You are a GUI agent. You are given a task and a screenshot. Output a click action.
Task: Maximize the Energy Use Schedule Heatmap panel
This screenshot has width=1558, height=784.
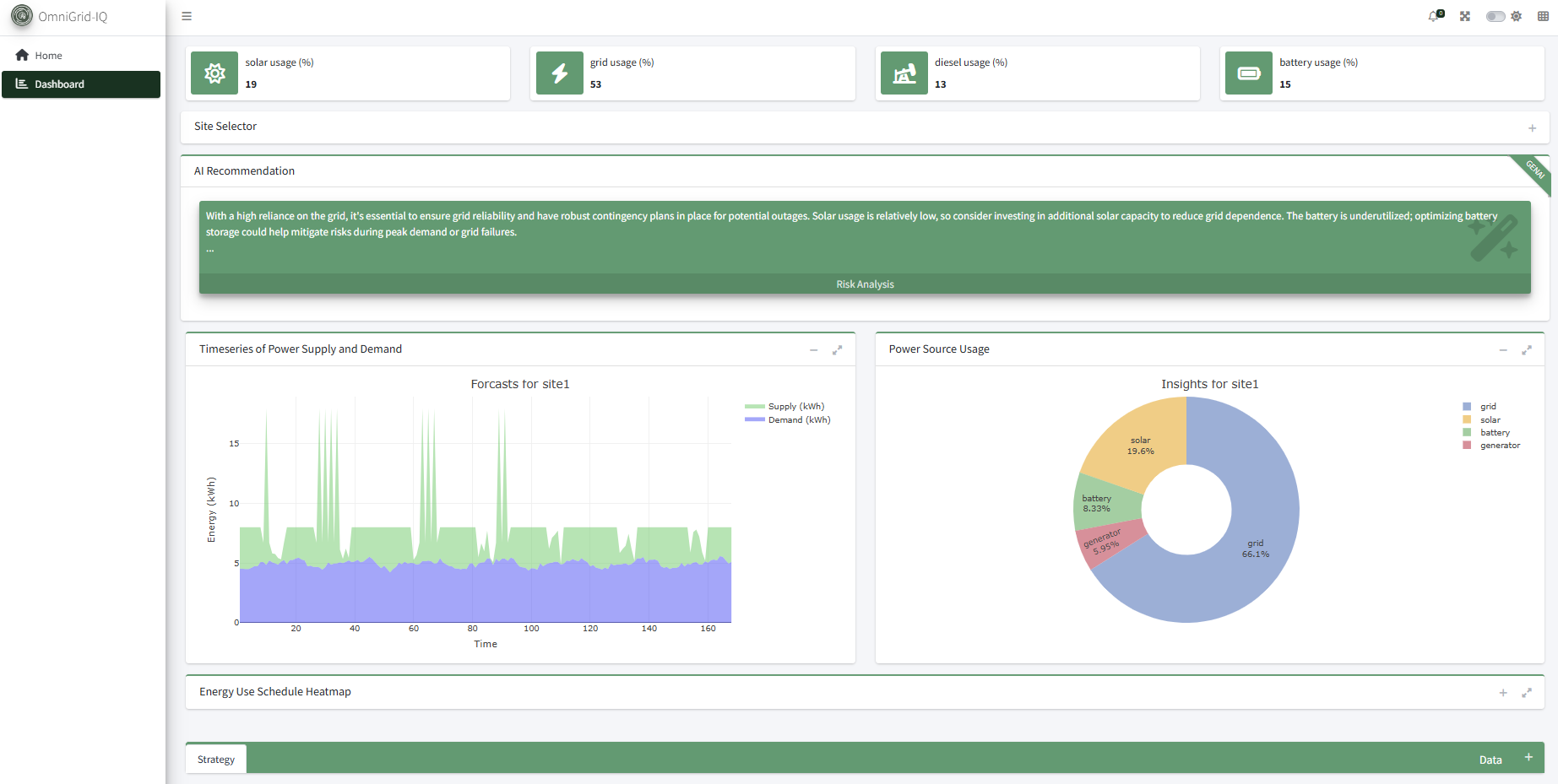[1527, 693]
